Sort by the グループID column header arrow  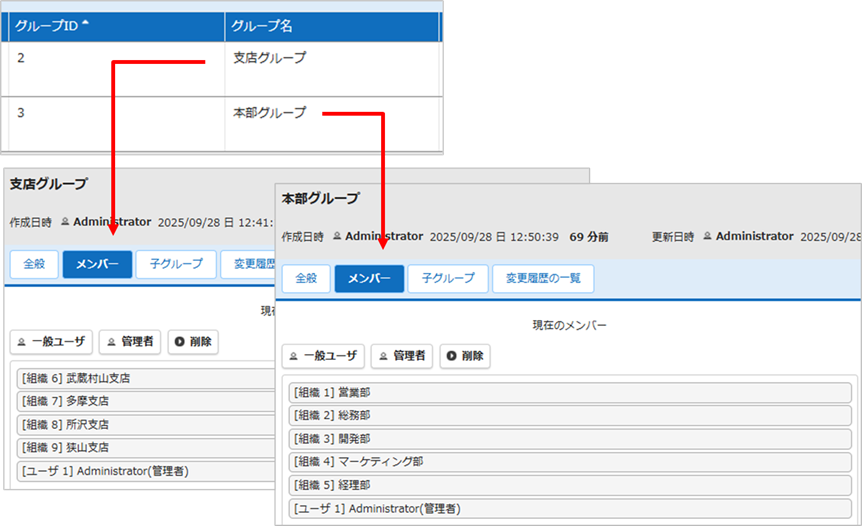pos(84,24)
